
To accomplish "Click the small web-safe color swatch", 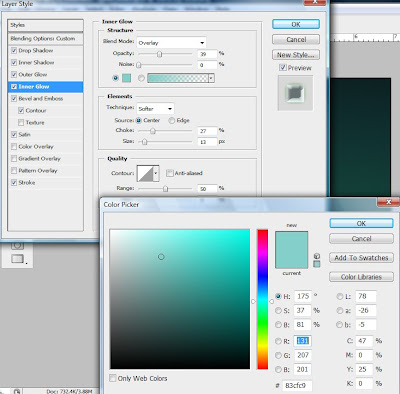I will [x=317, y=264].
